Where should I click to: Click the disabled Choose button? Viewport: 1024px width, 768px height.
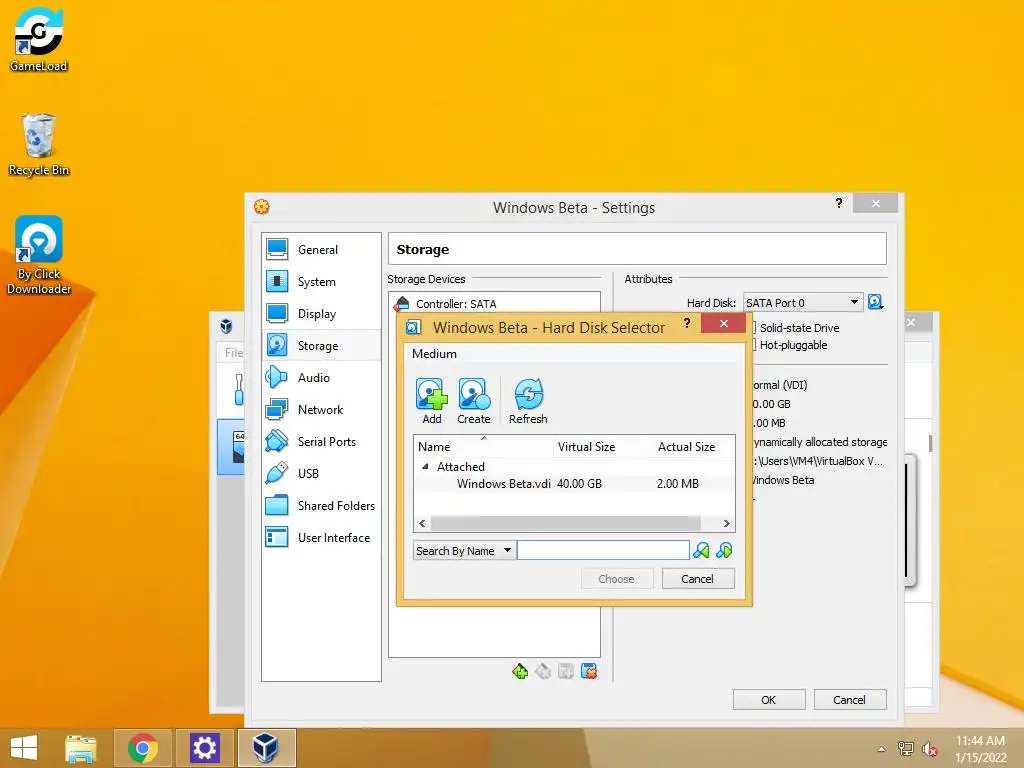click(616, 579)
